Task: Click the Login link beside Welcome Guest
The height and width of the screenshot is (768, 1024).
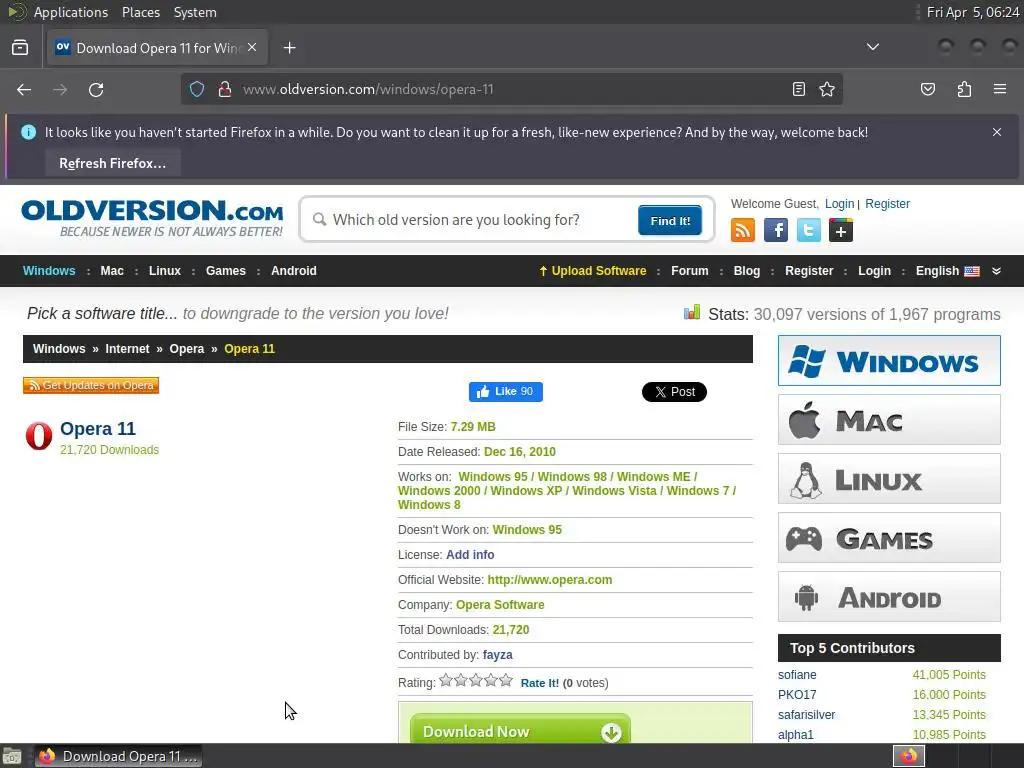Action: pos(839,204)
